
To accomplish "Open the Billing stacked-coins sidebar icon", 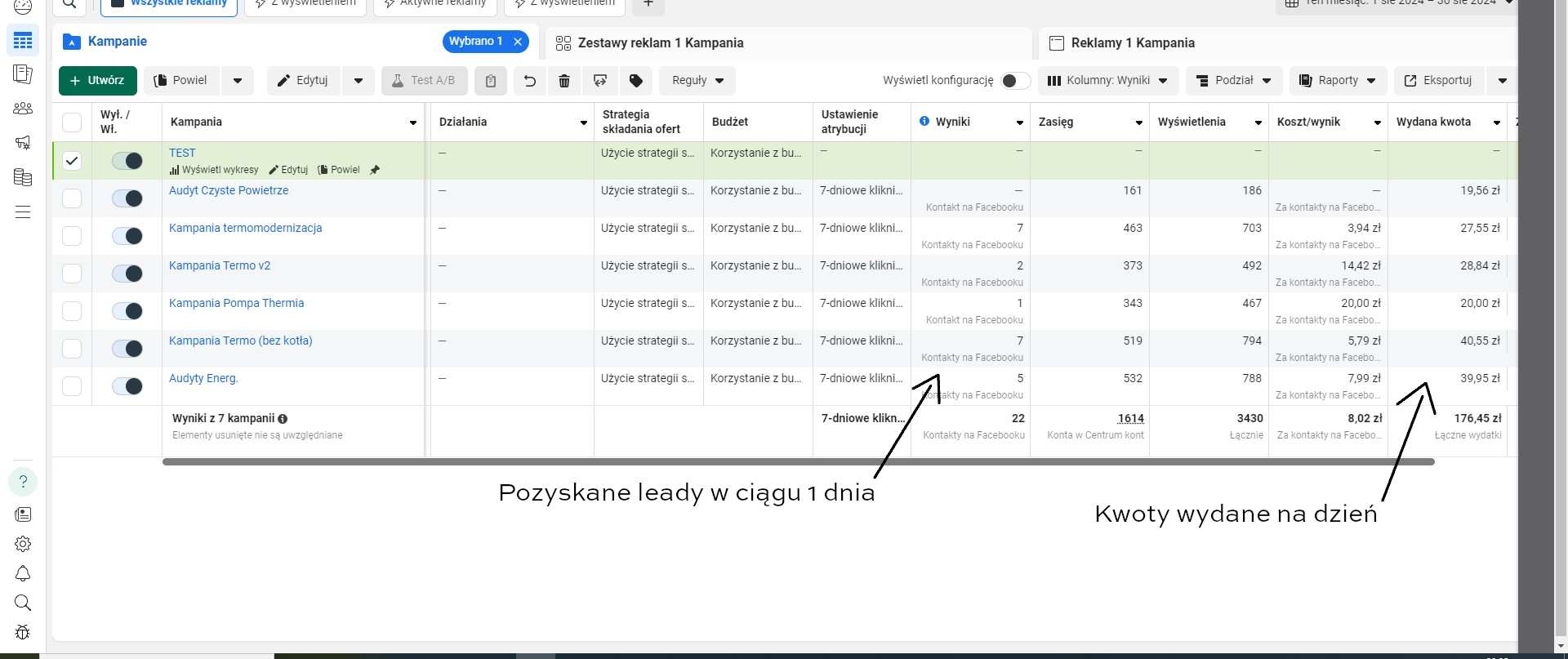I will pyautogui.click(x=23, y=177).
